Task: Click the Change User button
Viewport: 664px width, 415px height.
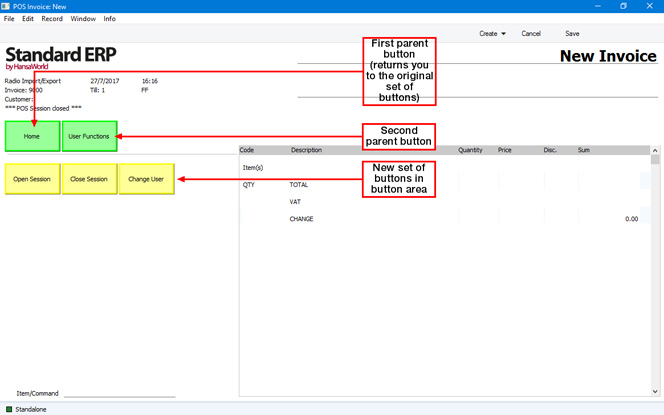Action: [x=147, y=179]
